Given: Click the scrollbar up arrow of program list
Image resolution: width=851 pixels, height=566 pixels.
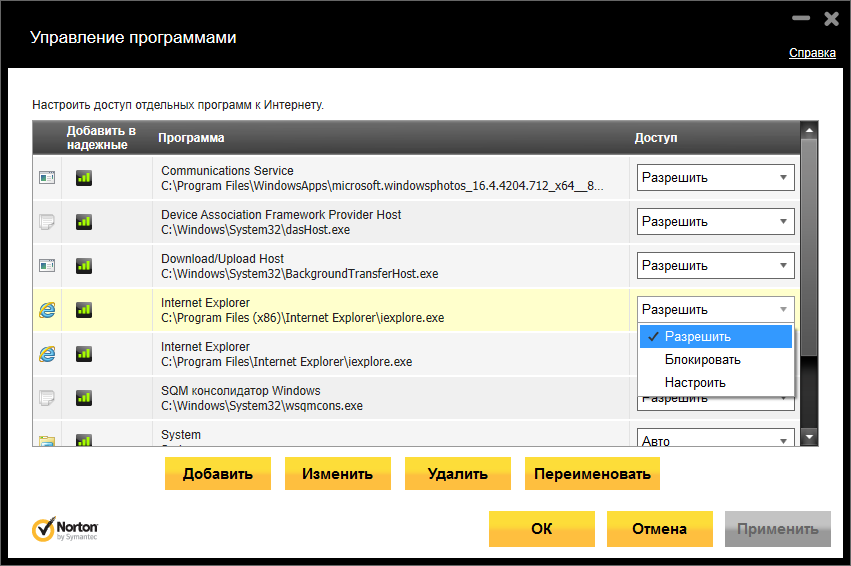Looking at the screenshot, I should [809, 130].
